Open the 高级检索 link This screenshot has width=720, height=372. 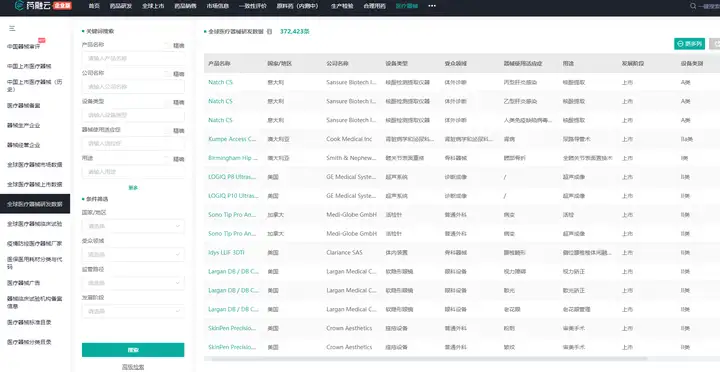point(133,367)
